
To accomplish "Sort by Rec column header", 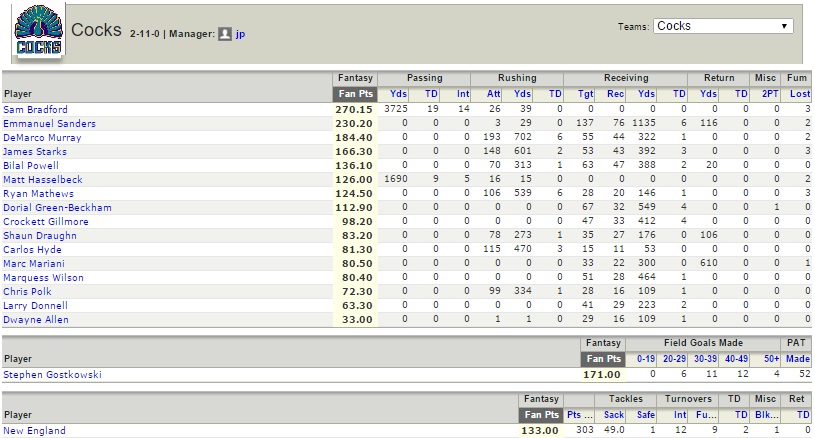I will (615, 94).
